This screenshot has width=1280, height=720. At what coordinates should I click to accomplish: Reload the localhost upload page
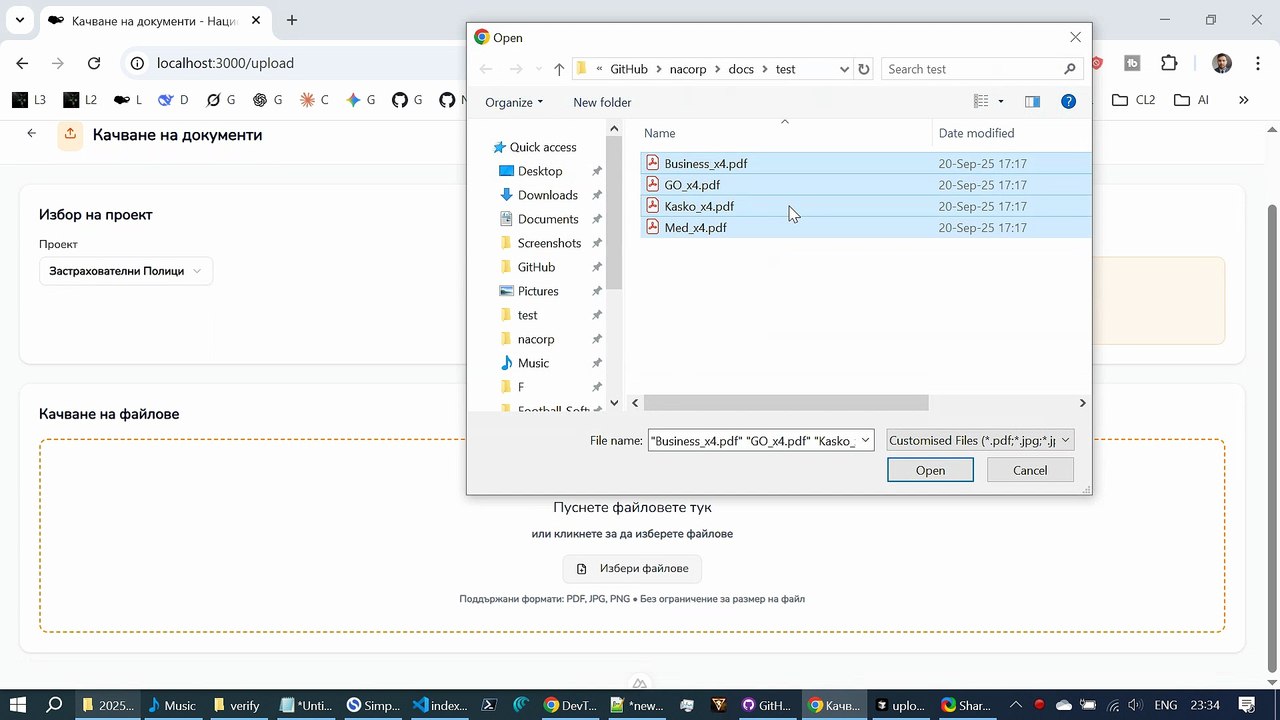click(94, 63)
